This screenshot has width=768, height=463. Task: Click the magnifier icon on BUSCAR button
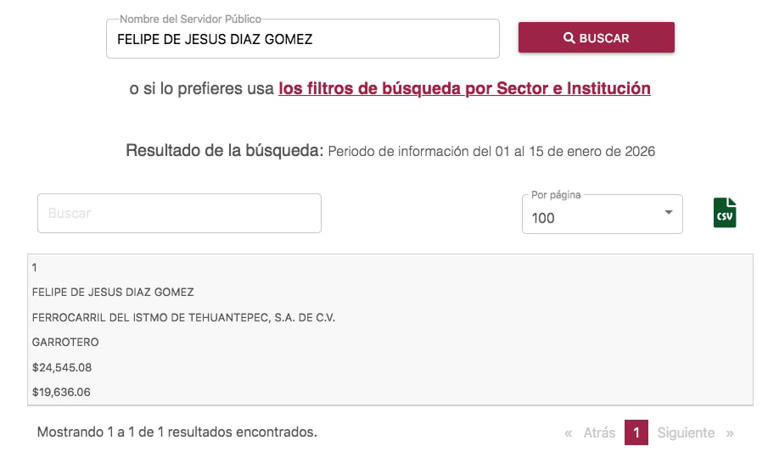tap(569, 38)
